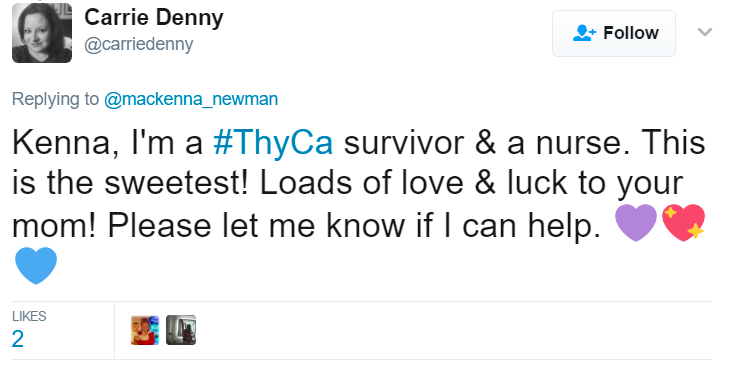The width and height of the screenshot is (737, 367).
Task: Click the word 'survivor' in the tweet
Action: tap(404, 143)
